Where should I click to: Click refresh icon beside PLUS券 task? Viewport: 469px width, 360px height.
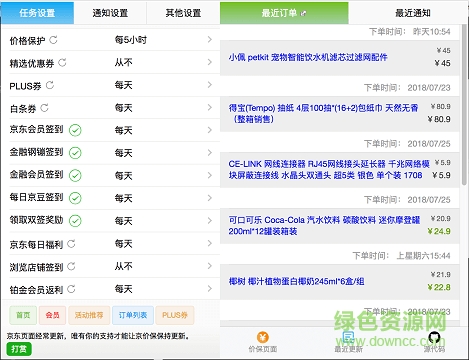pos(50,85)
